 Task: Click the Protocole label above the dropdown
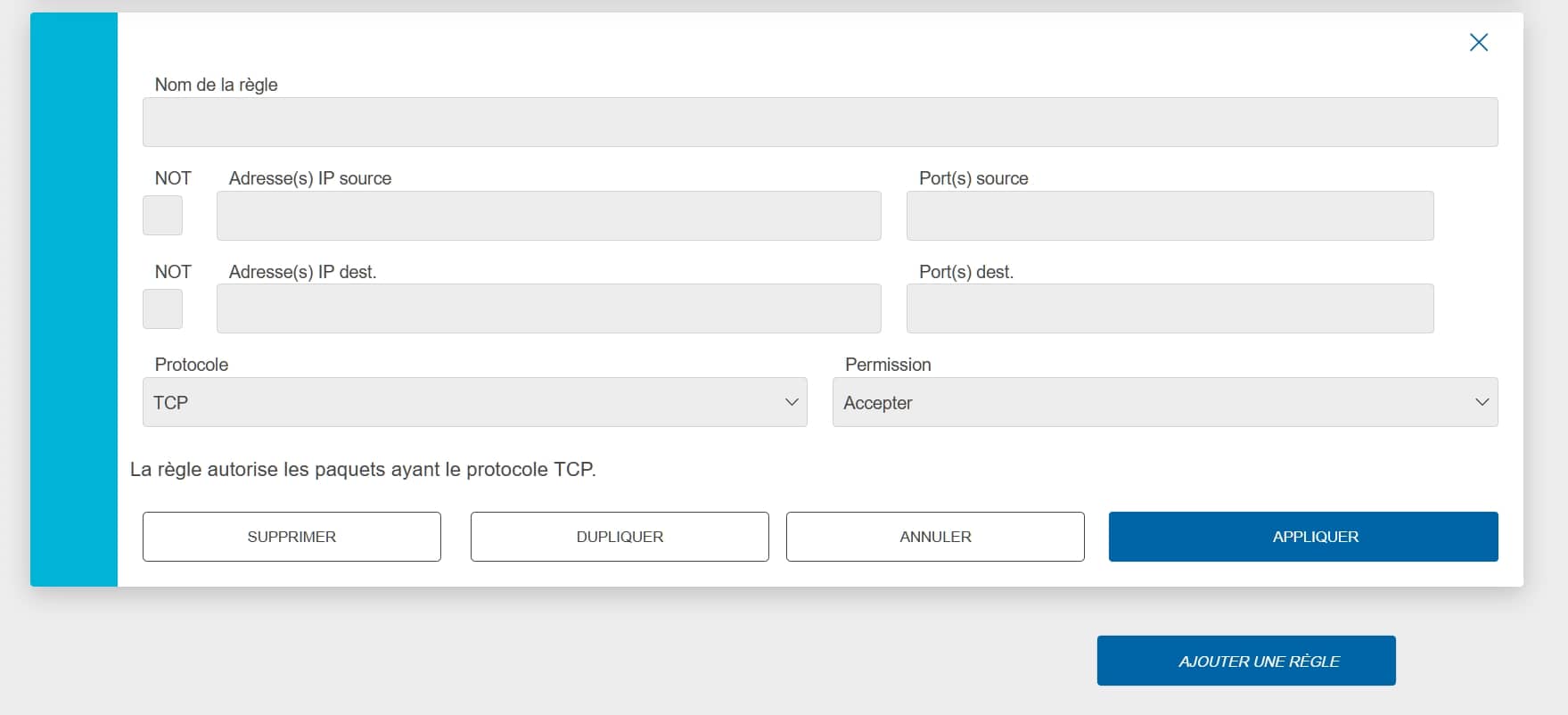click(192, 365)
